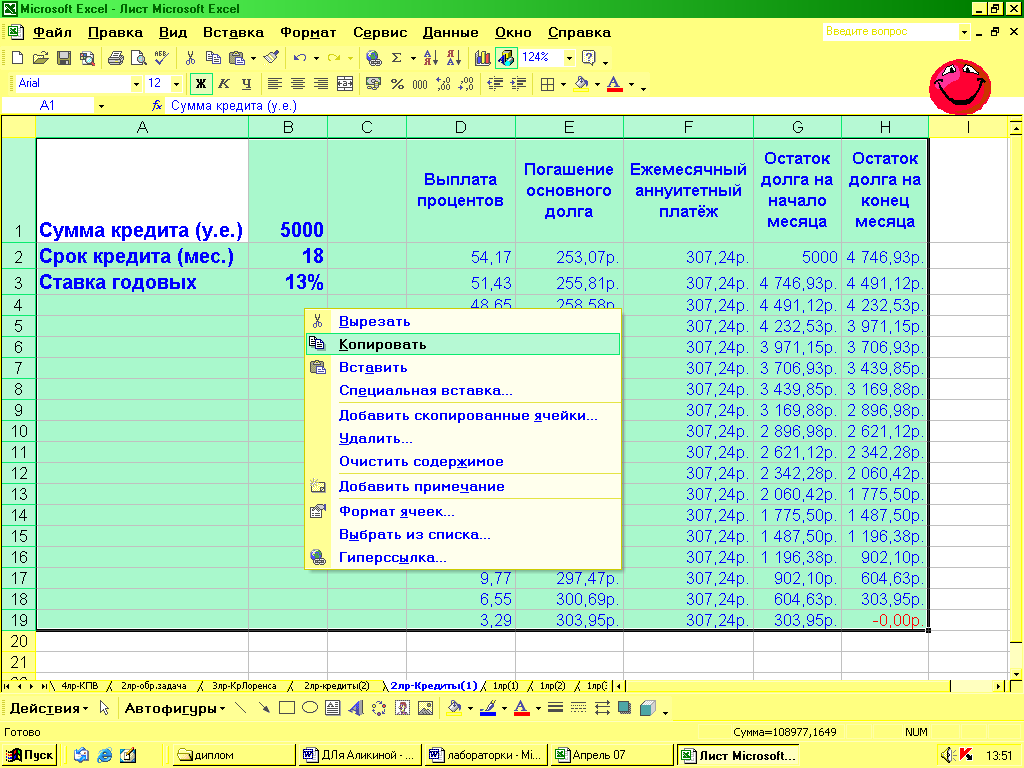1024x768 pixels.
Task: Cut selection with toolbar scissors icon
Action: (190, 58)
